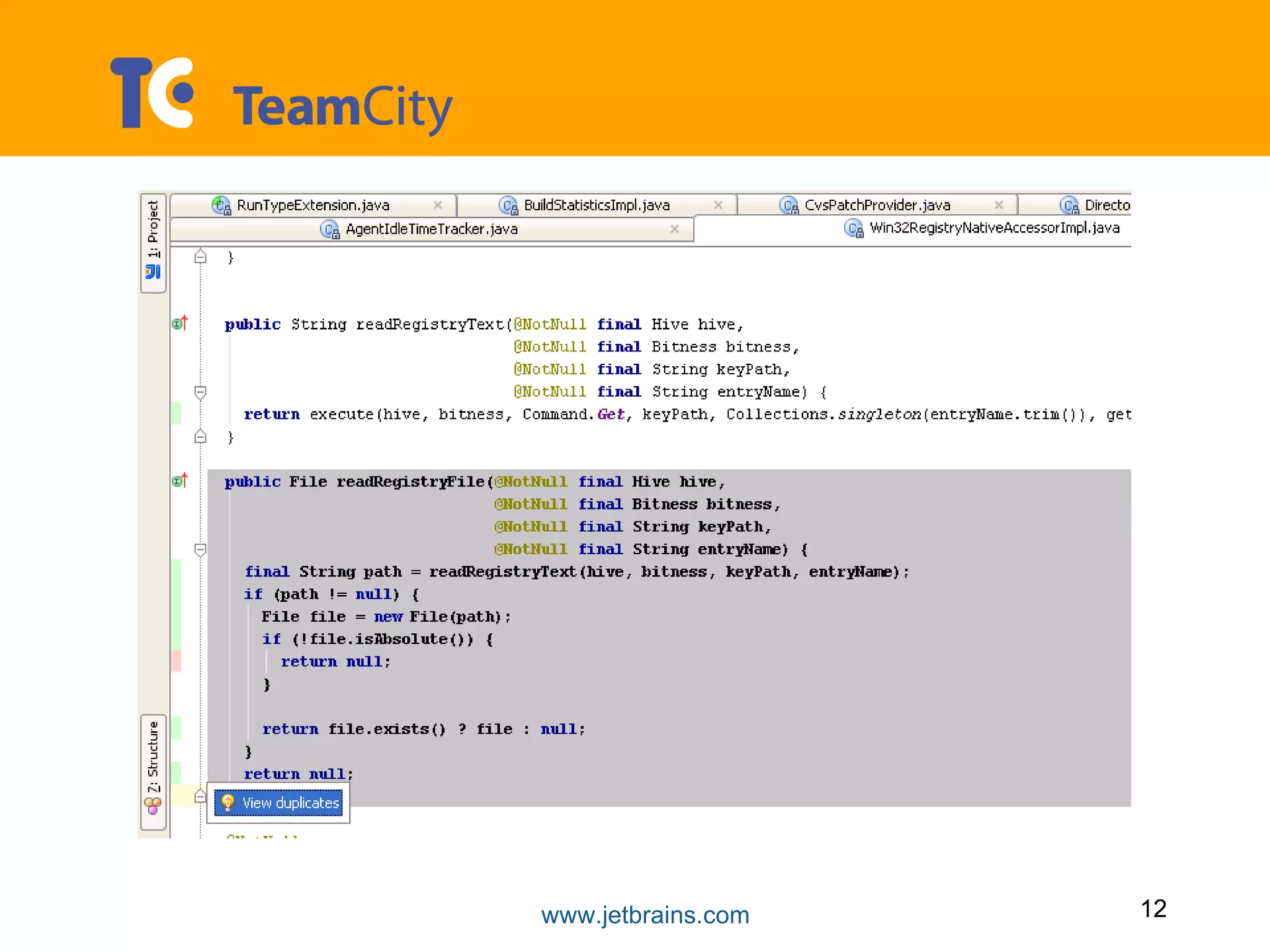This screenshot has height=952, width=1270.
Task: Click the Structure panel icon
Action: (153, 806)
